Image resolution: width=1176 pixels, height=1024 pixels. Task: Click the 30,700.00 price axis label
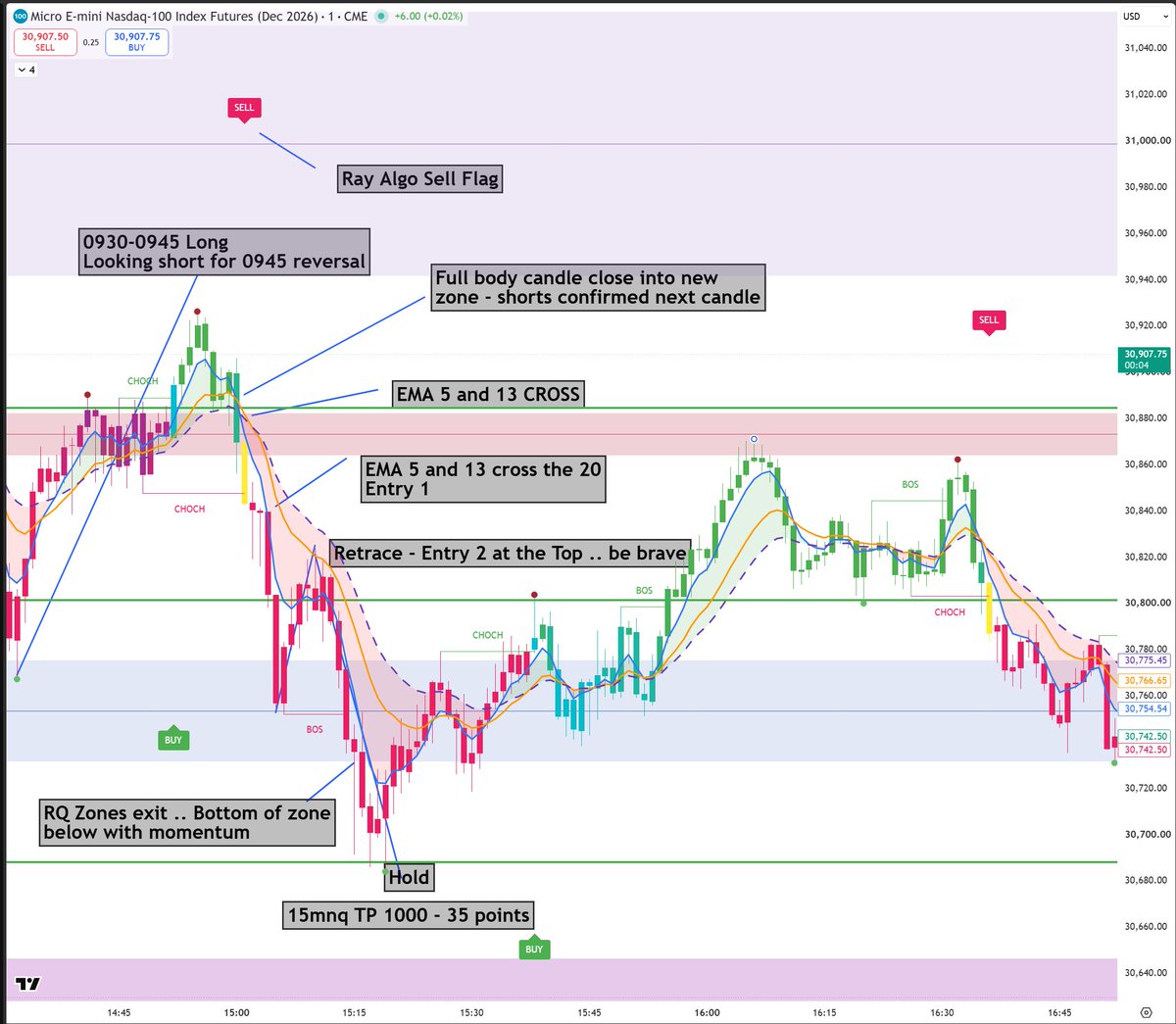point(1147,834)
